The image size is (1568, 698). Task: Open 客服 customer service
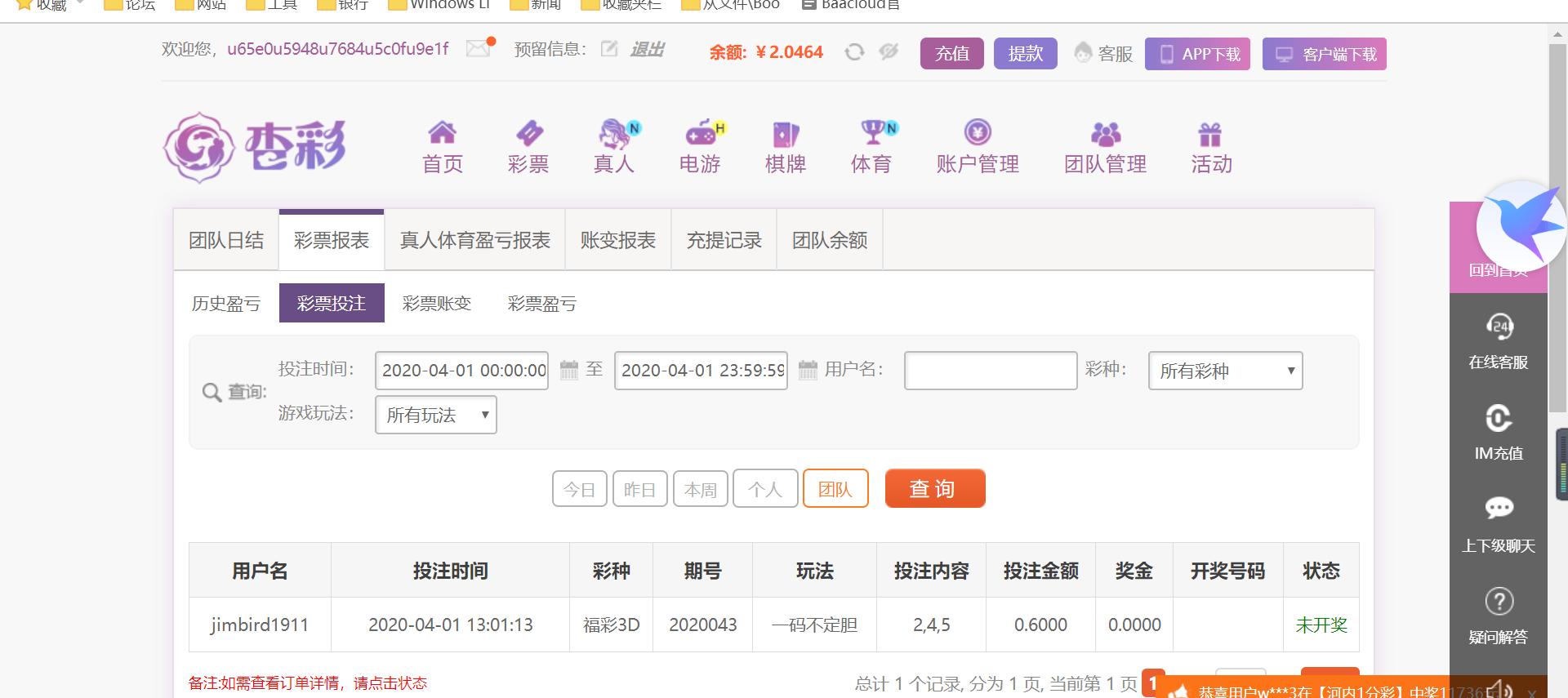[x=1103, y=54]
